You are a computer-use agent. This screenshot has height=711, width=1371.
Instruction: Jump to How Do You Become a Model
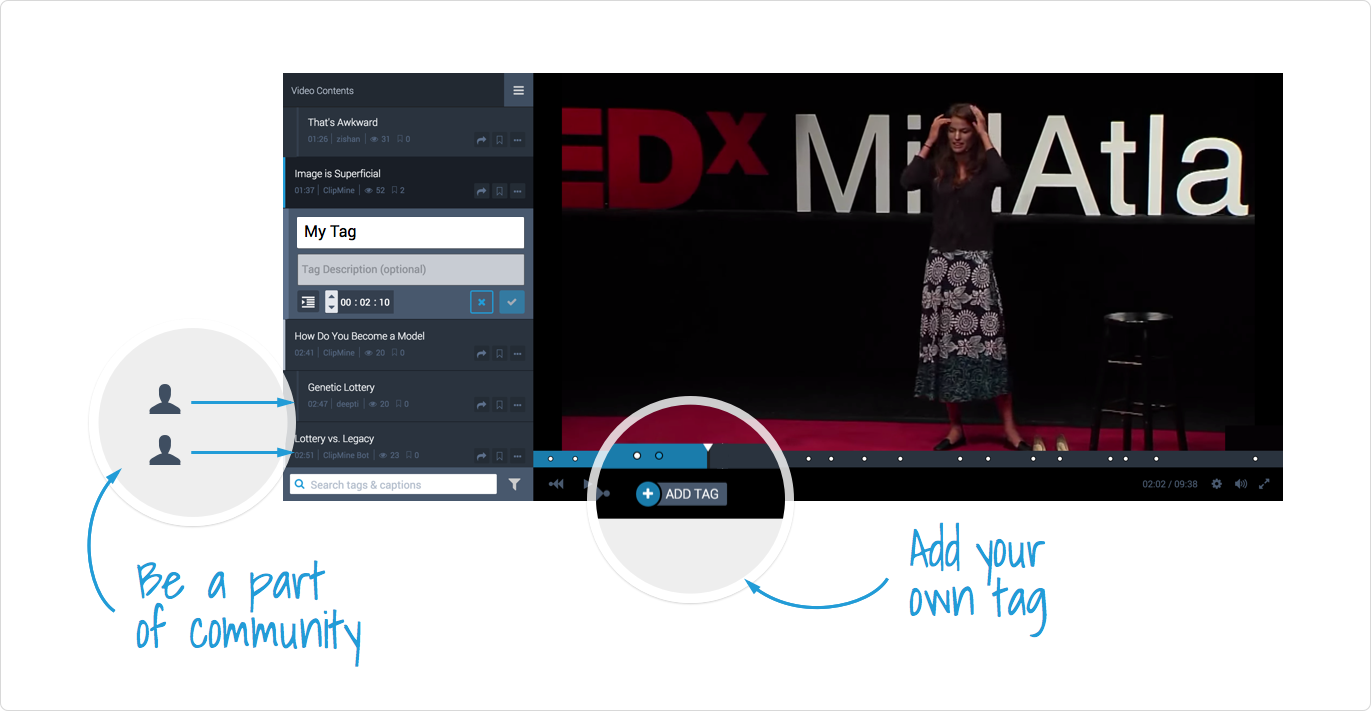(x=360, y=336)
